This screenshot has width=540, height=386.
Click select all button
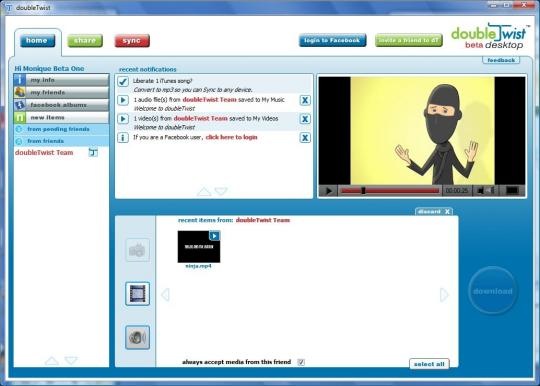[429, 364]
